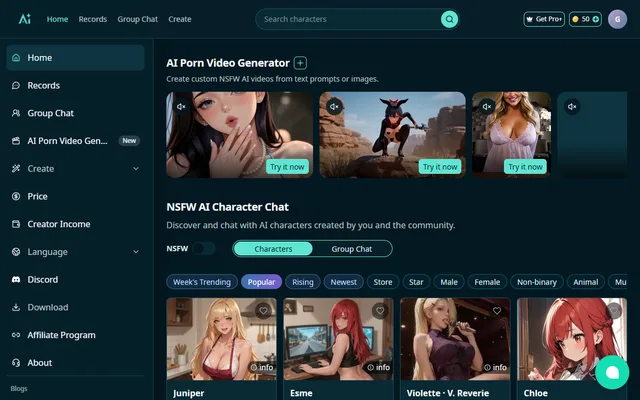Toggle the NSFW switch

click(x=204, y=249)
